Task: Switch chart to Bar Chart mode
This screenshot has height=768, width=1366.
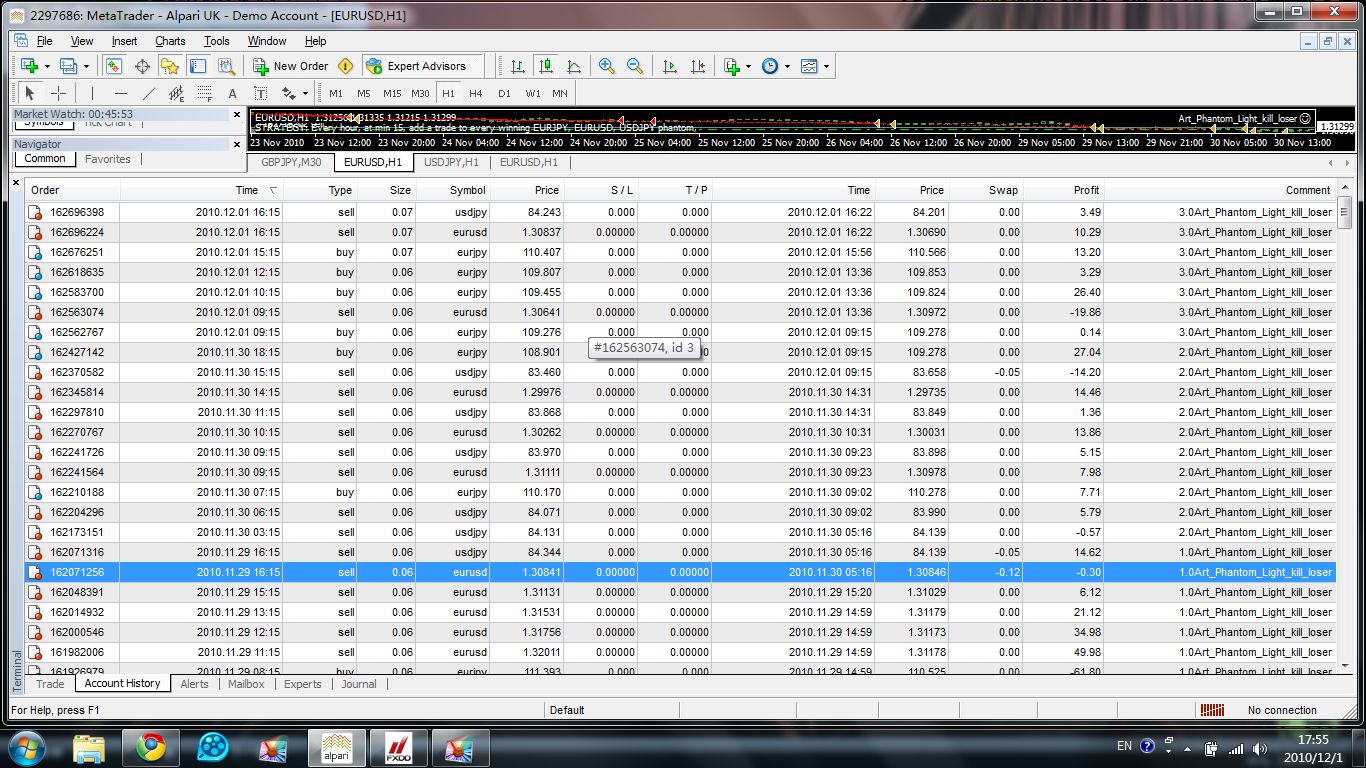Action: point(518,66)
